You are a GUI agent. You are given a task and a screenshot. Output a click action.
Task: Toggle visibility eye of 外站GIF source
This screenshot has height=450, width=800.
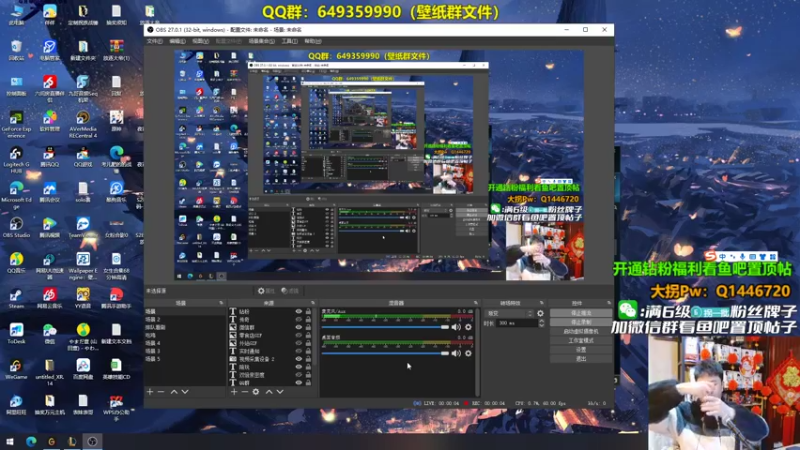(299, 343)
